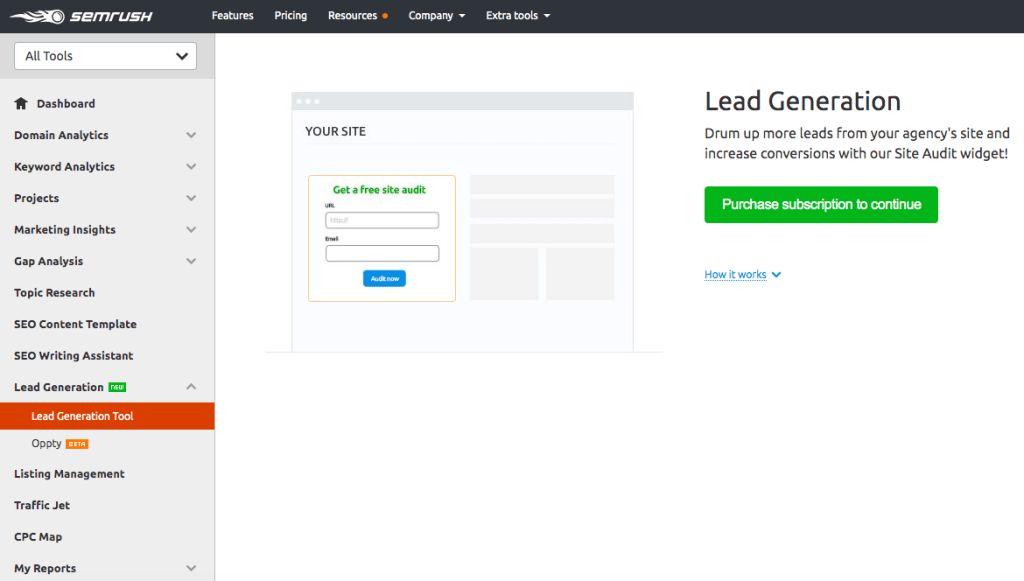1024x581 pixels.
Task: Select Dashboard via its home icon
Action: (x=20, y=103)
